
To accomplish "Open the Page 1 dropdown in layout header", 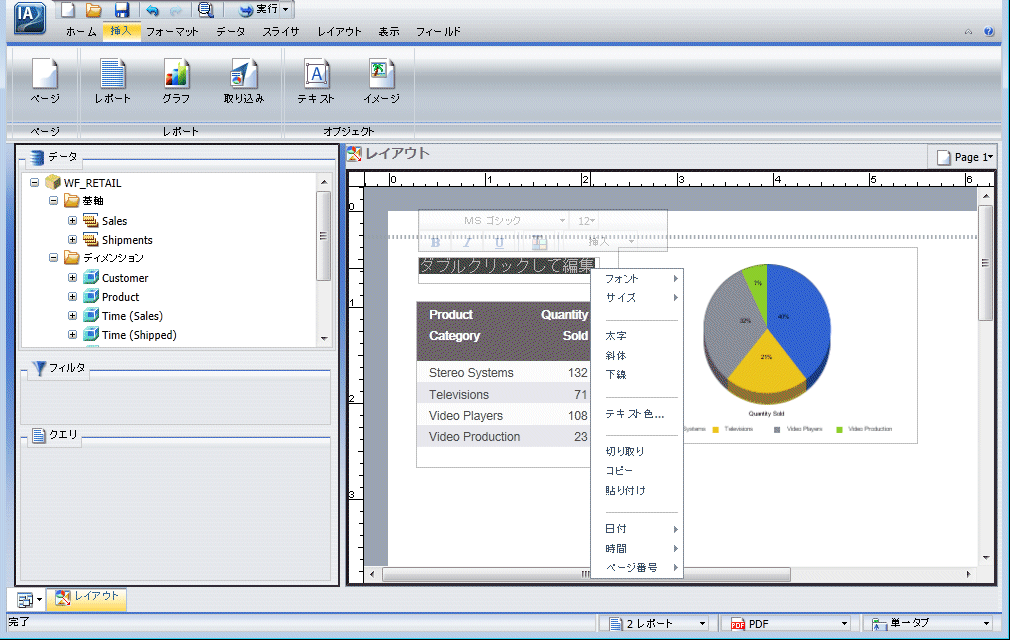I will point(964,157).
